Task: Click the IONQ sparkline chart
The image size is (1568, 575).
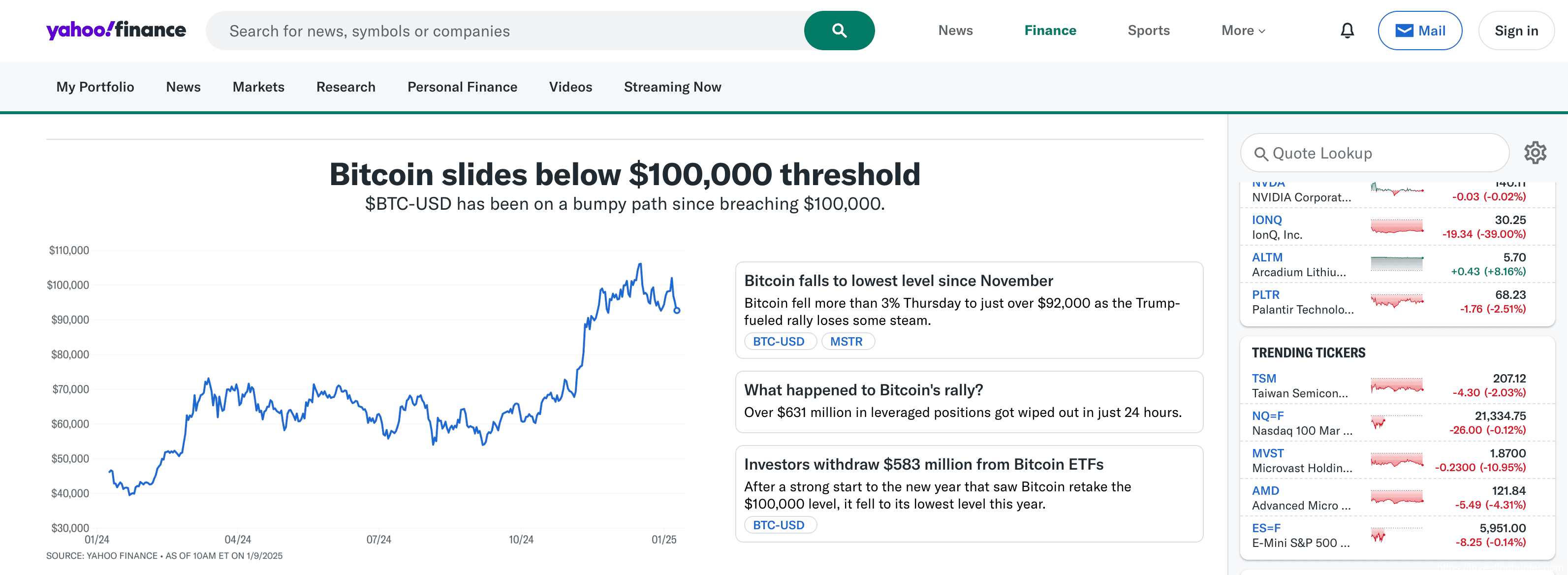Action: pyautogui.click(x=1396, y=226)
